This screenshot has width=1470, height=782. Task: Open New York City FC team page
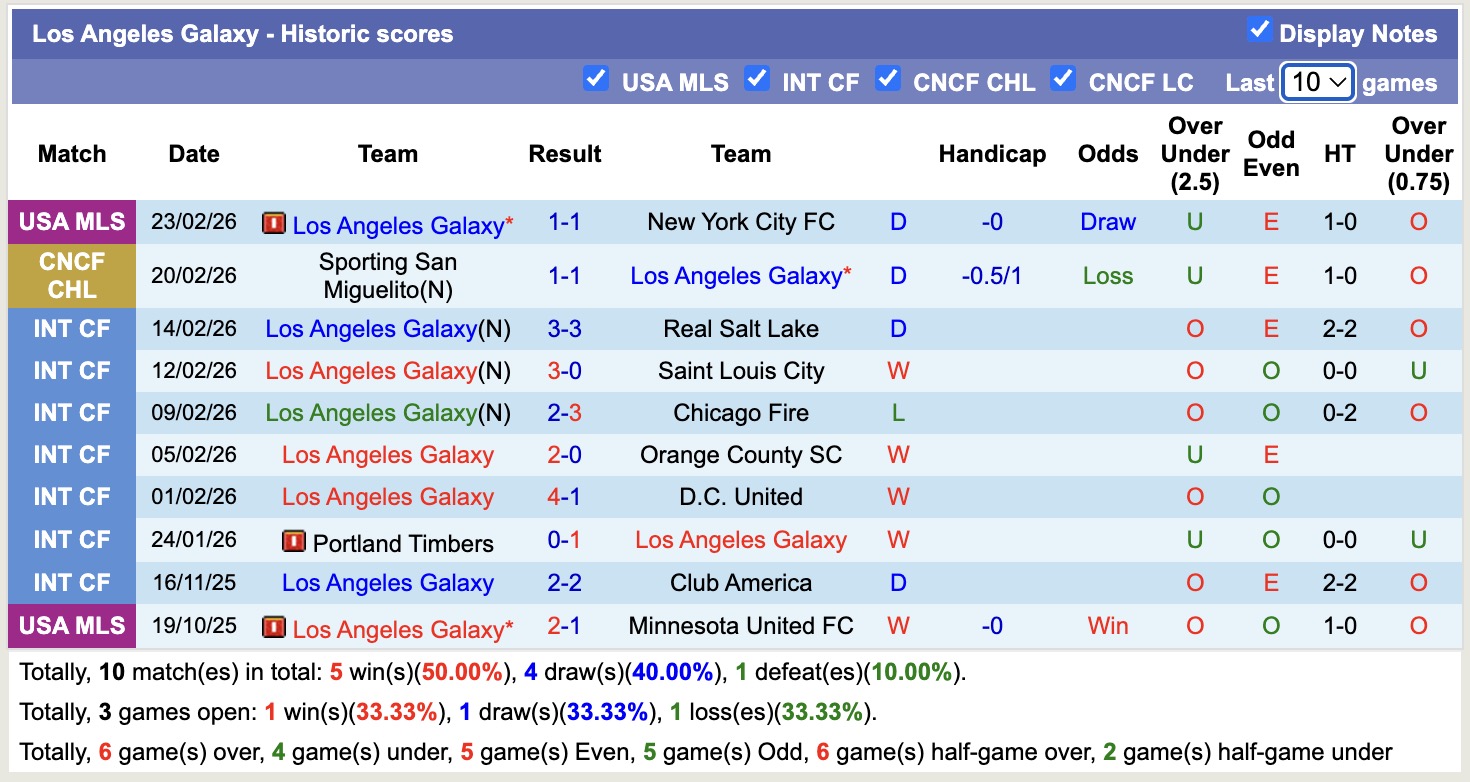click(740, 222)
